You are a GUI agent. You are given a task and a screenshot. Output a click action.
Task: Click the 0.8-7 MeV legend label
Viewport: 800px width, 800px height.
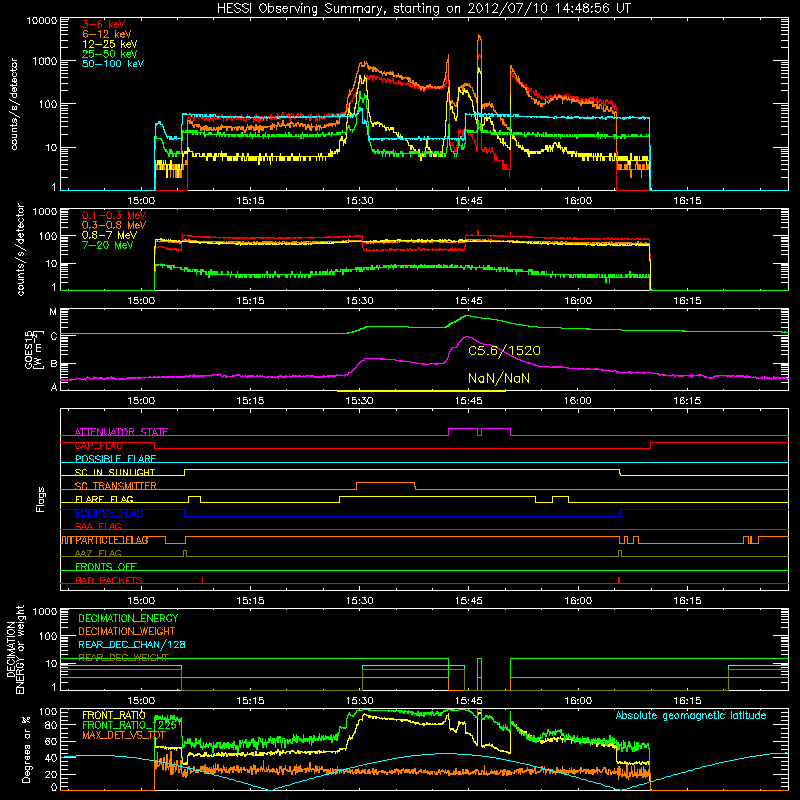pyautogui.click(x=109, y=235)
